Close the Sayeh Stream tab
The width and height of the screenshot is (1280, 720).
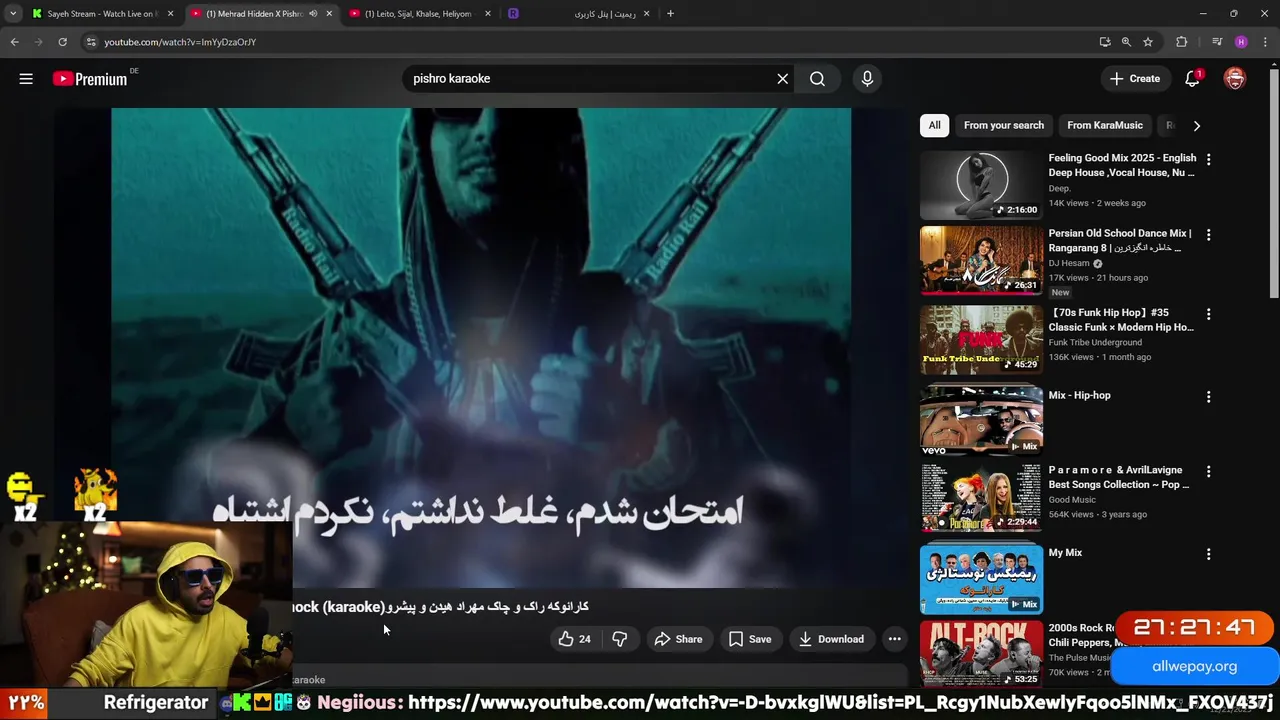click(x=170, y=14)
